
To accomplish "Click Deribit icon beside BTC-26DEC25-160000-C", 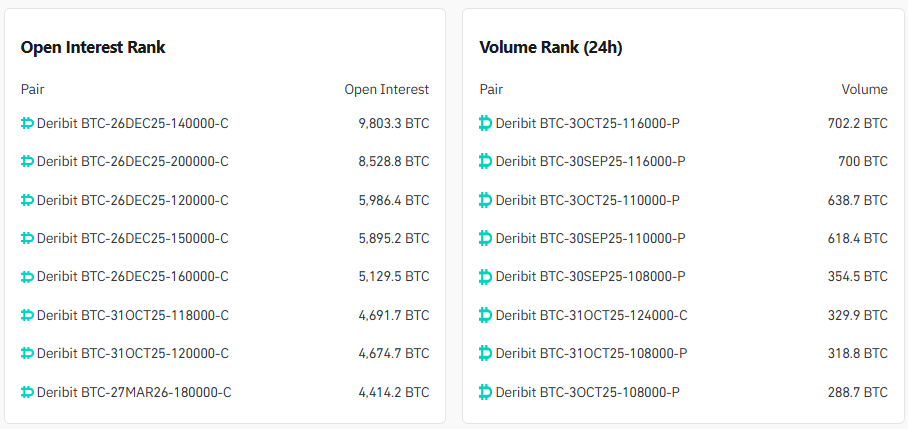I will coord(27,277).
